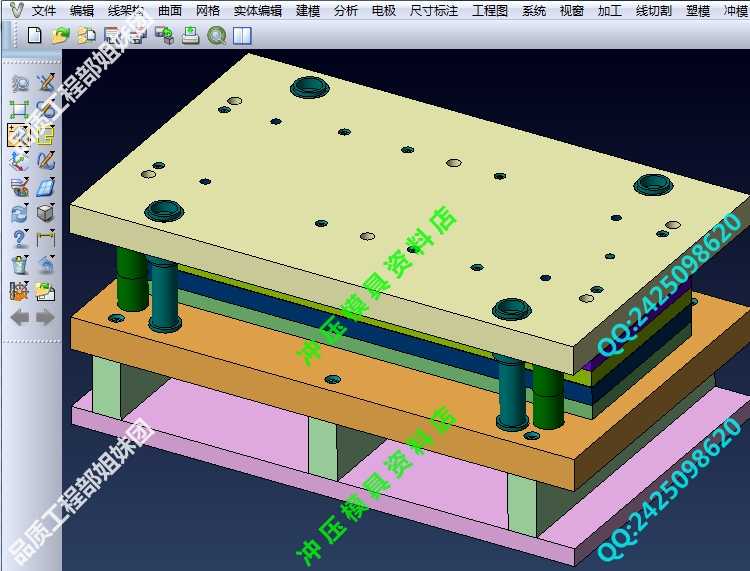Click the zoom magnifier icon in left toolbar
This screenshot has width=750, height=571.
(x=20, y=84)
